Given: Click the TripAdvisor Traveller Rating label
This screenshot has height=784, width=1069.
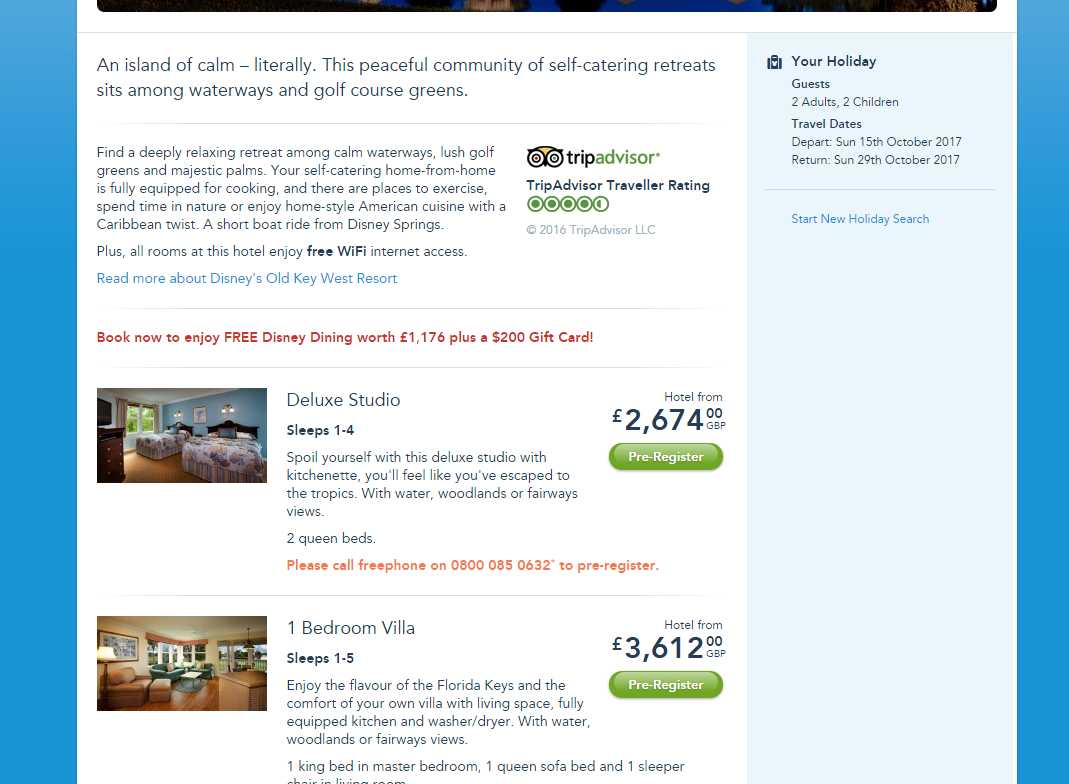Looking at the screenshot, I should (618, 185).
